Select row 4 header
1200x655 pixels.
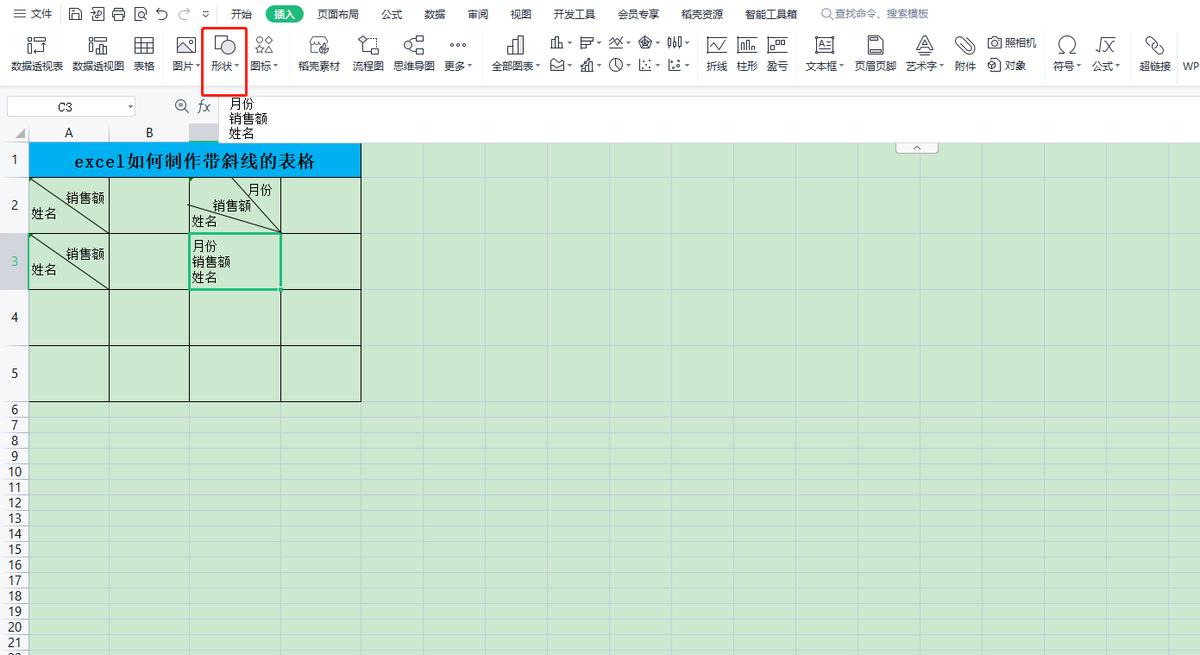(14, 317)
